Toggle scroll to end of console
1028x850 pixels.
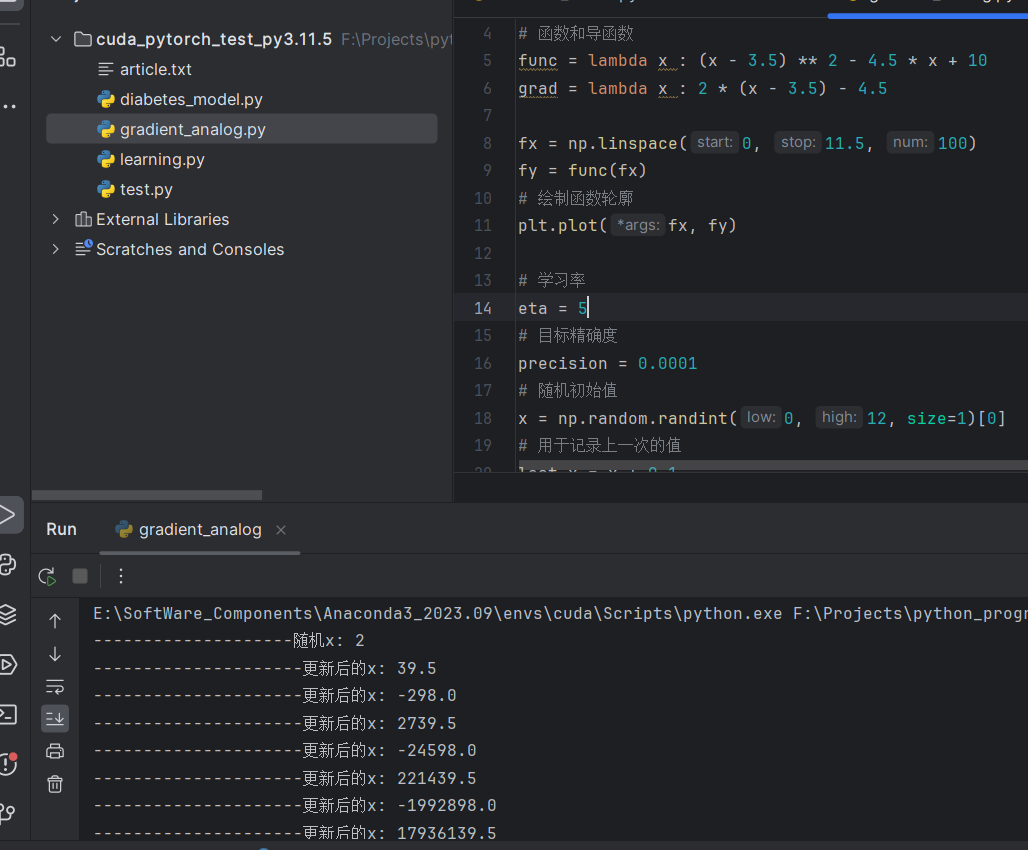[55, 718]
